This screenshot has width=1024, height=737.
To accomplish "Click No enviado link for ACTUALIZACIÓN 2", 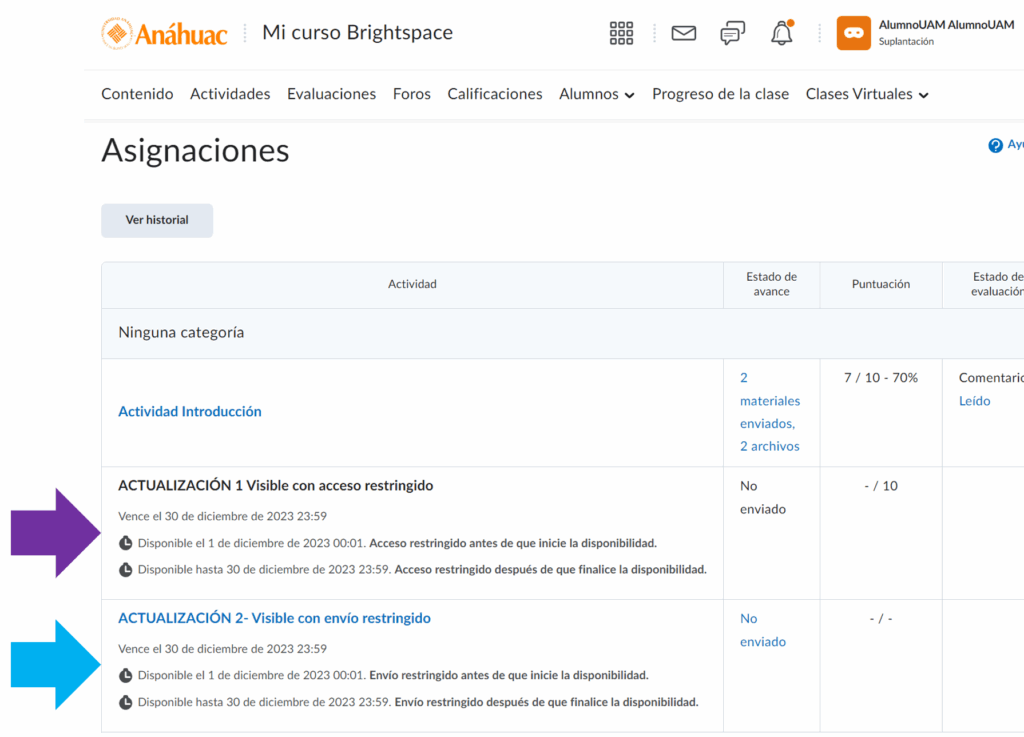I will tap(763, 630).
